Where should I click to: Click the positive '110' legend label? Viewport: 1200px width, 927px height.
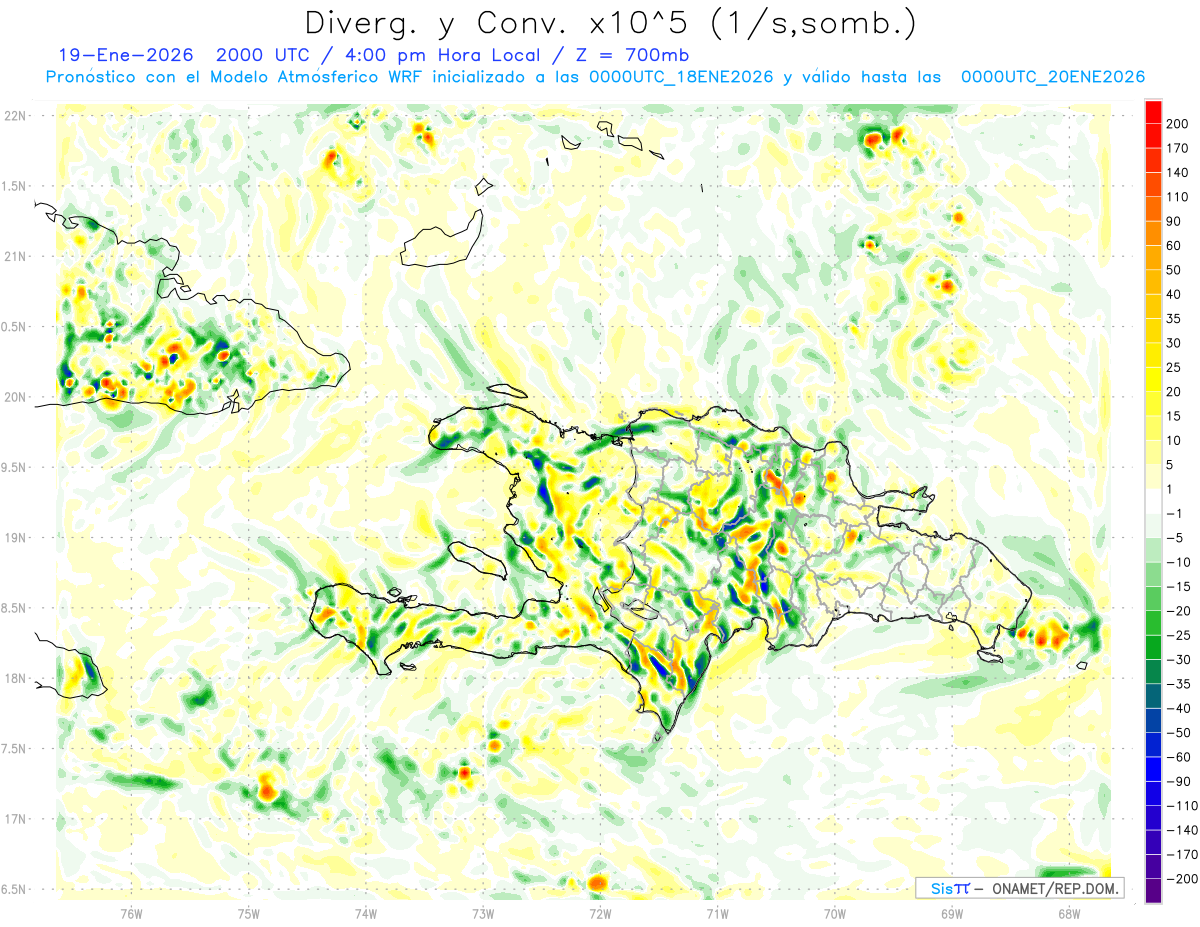tap(1178, 197)
